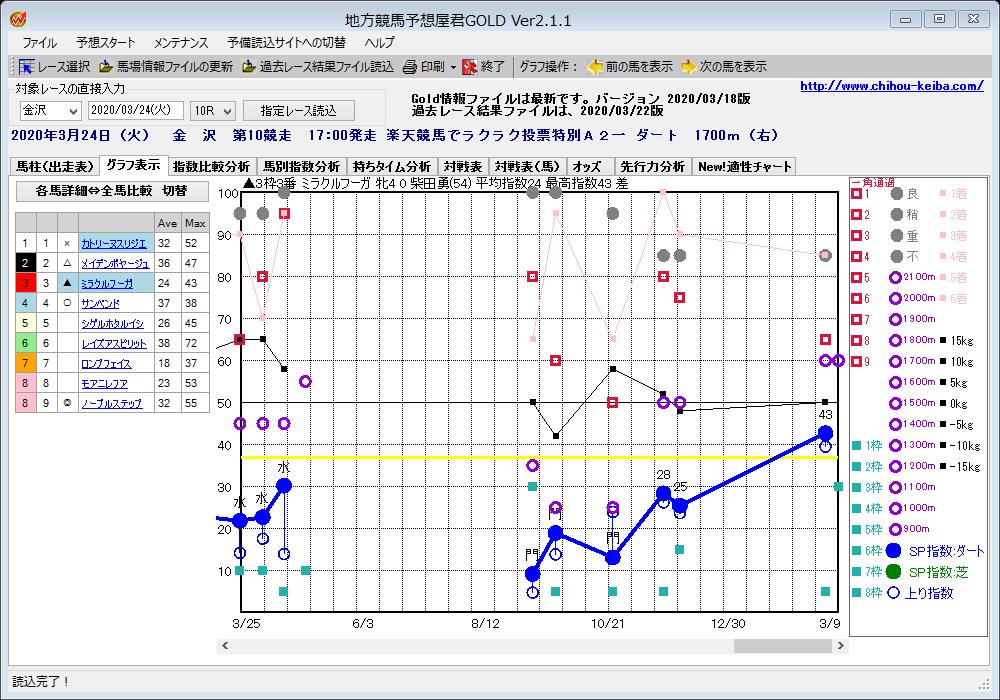The height and width of the screenshot is (700, 1000).
Task: Switch to the 持ちタイム分析 tab
Action: coord(392,166)
